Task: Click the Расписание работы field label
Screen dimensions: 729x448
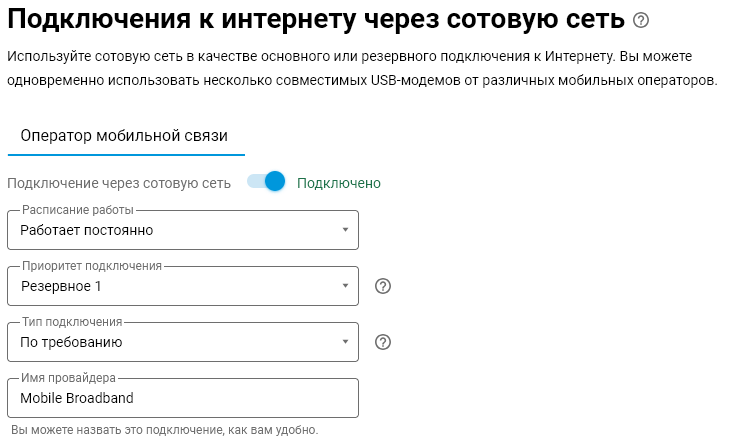Action: 78,211
